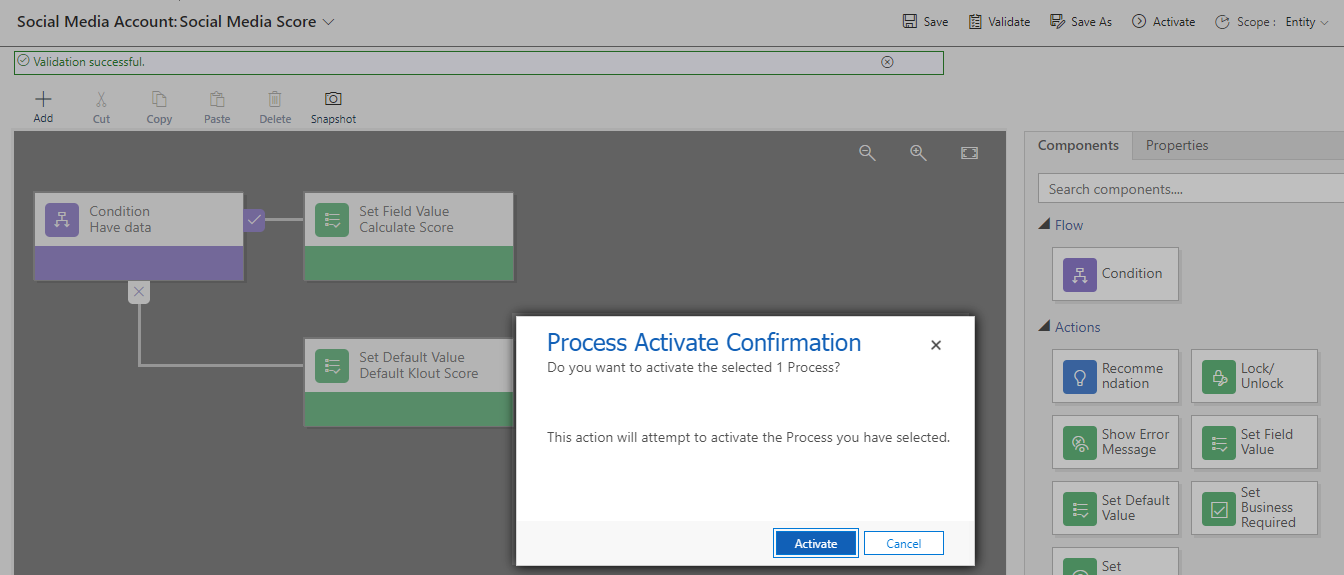Select the Components tab
This screenshot has height=575, width=1344.
(x=1078, y=145)
